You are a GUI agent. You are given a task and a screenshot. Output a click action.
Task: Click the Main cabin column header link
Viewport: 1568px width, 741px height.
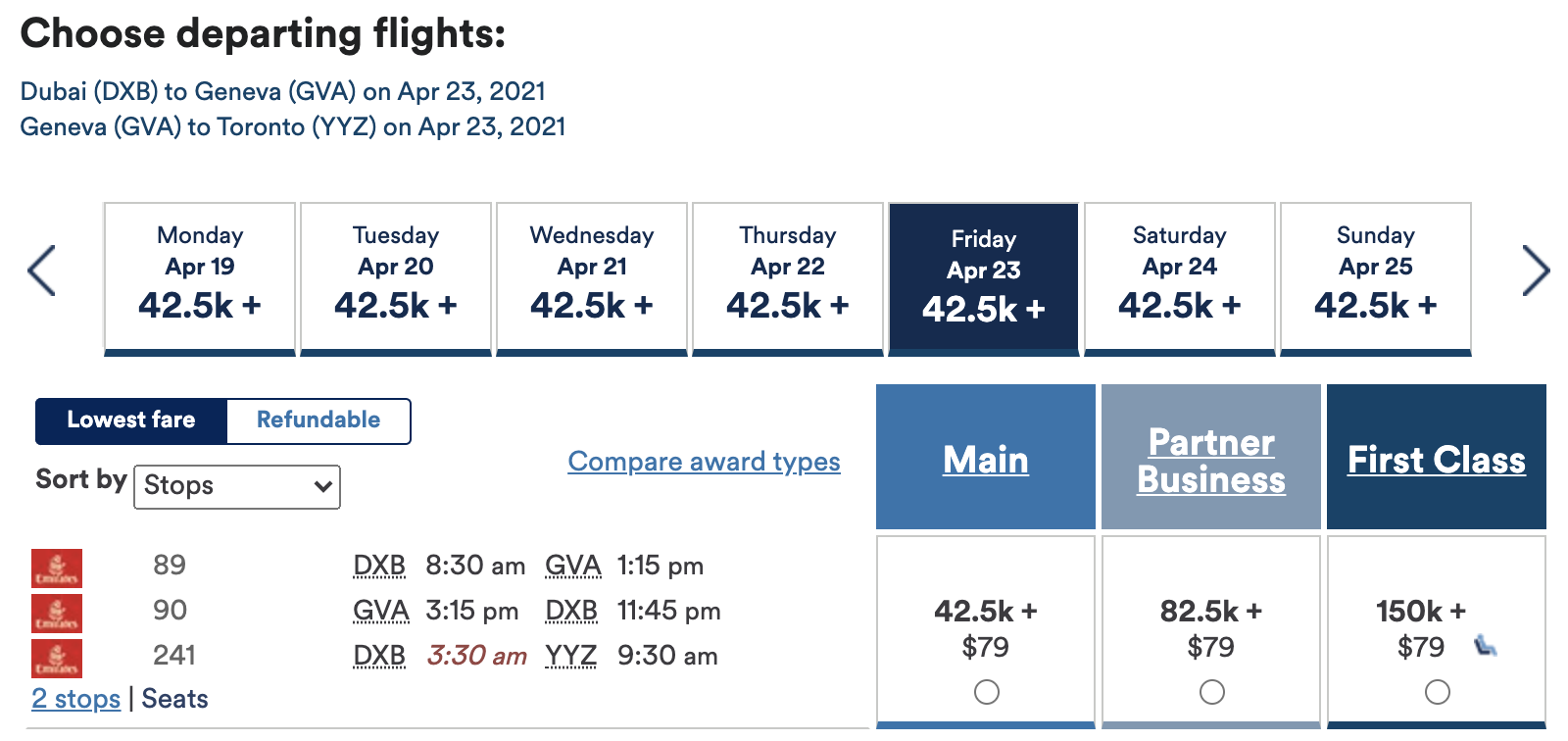pyautogui.click(x=986, y=460)
